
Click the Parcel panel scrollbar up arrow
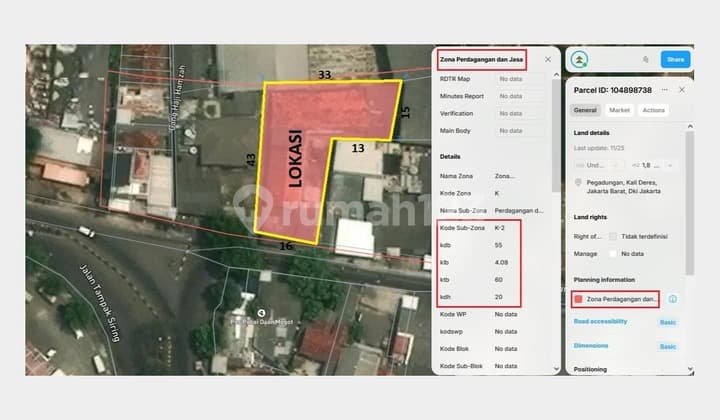pos(690,126)
